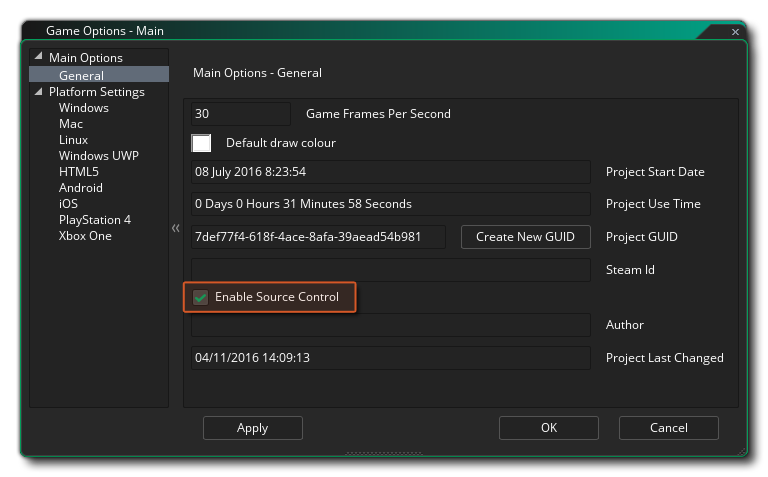Select the Mac platform entry
This screenshot has width=768, height=477.
(x=70, y=124)
